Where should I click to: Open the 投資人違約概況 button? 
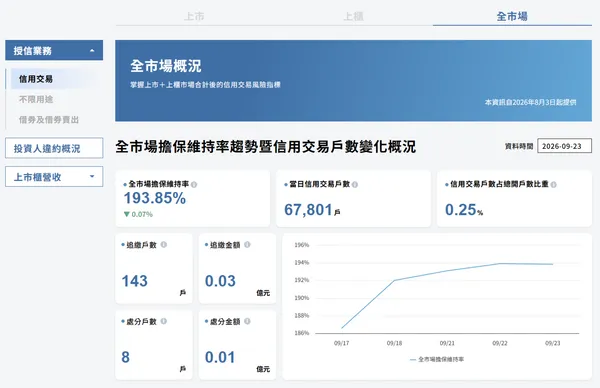(x=54, y=148)
